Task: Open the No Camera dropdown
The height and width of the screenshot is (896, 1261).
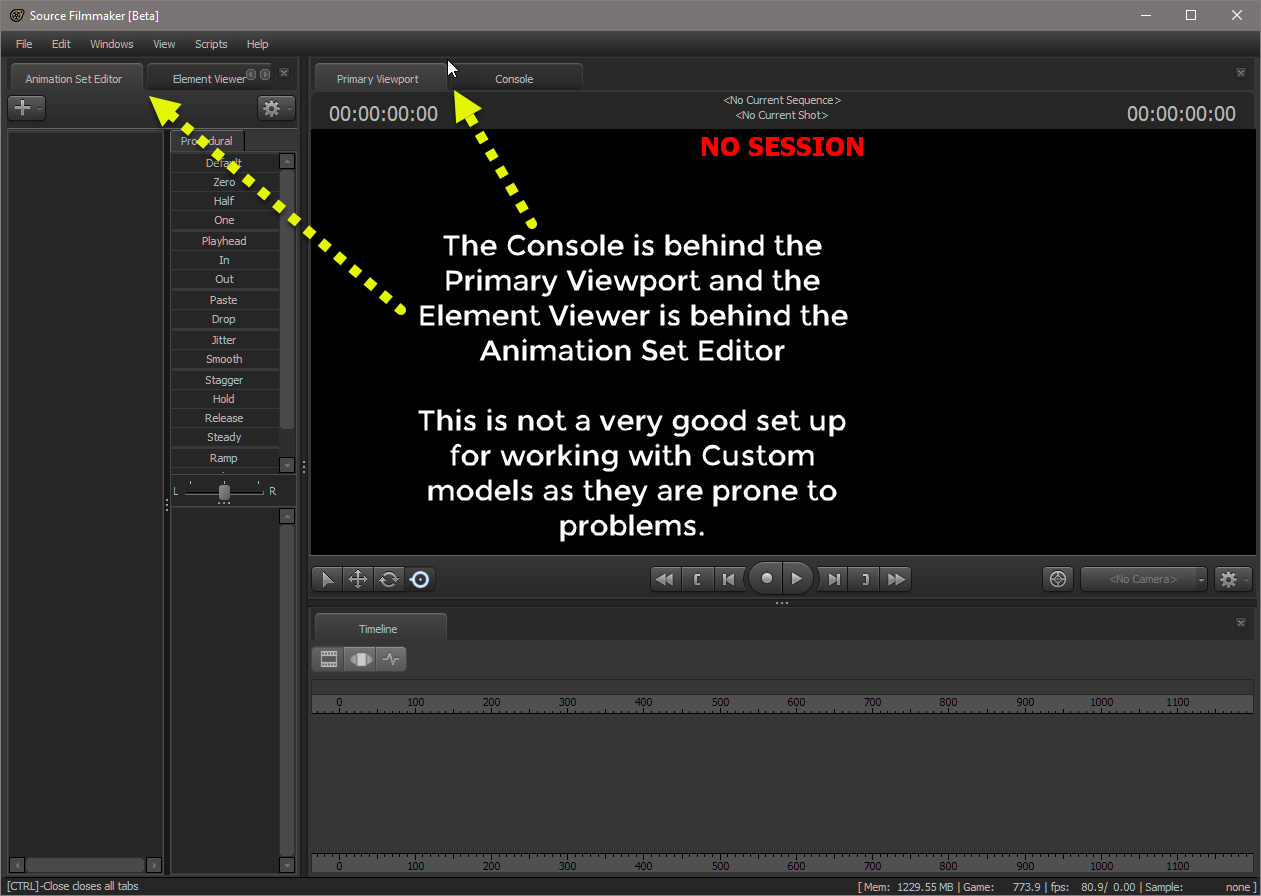Action: click(1144, 579)
